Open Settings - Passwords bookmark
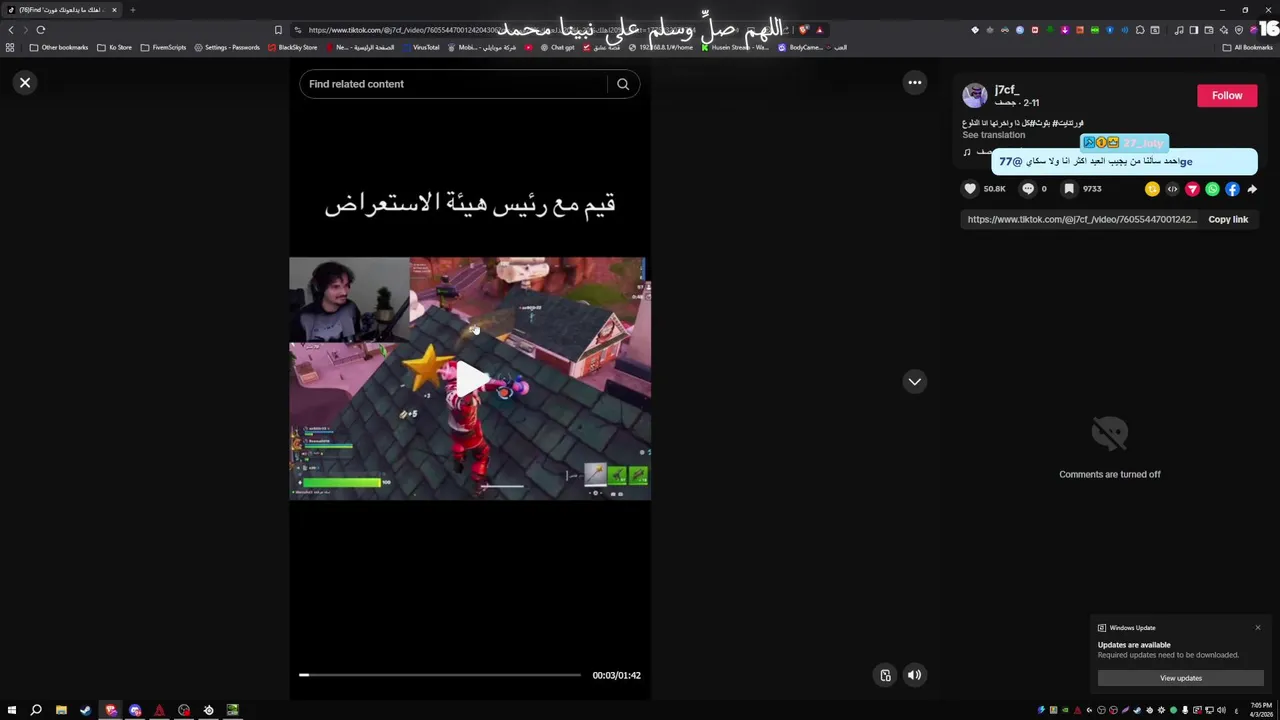Viewport: 1280px width, 720px height. pos(227,47)
